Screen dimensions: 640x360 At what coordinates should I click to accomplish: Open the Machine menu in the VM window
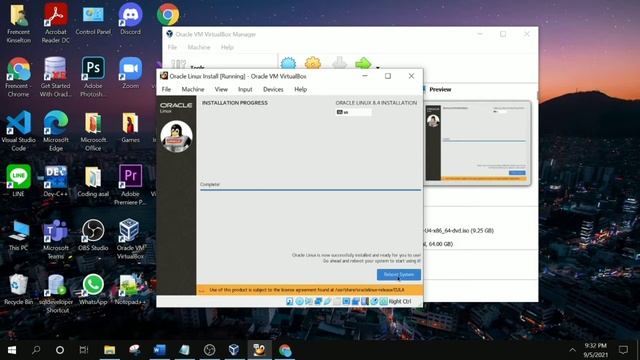click(x=193, y=89)
